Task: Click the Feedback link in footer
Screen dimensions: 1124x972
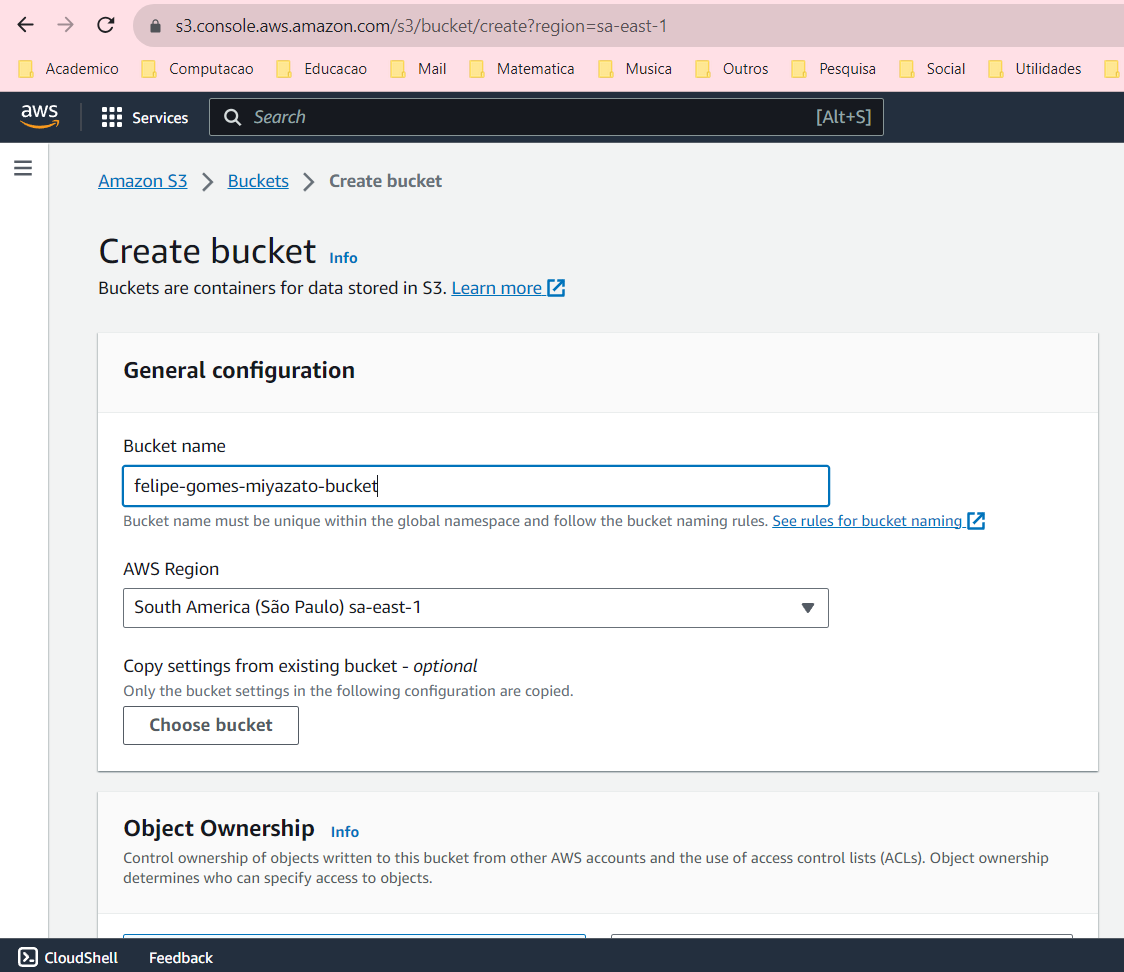Action: (181, 957)
